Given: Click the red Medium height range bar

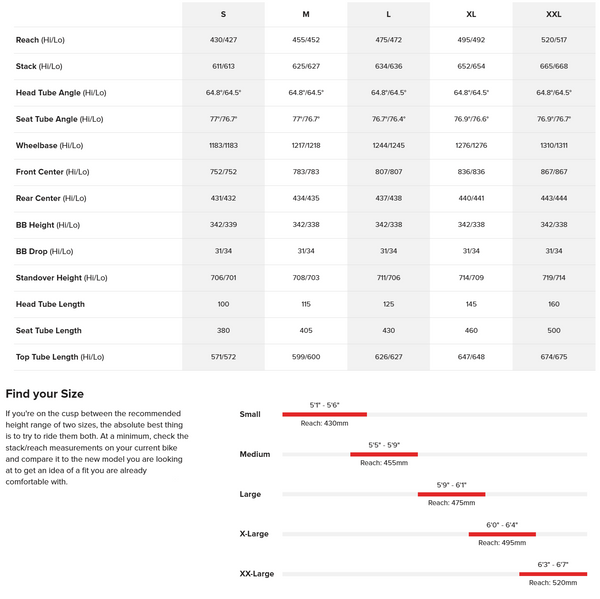Looking at the screenshot, I should 384,454.
